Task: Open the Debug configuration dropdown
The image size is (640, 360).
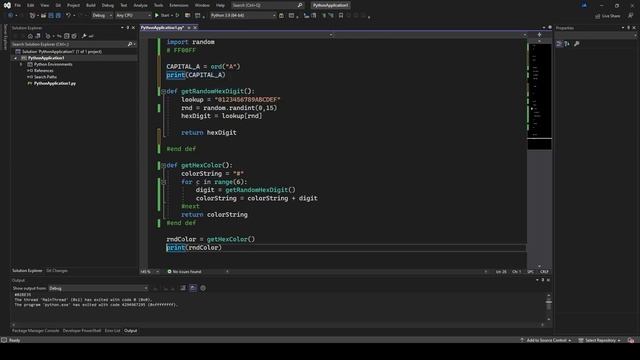Action: [102, 16]
